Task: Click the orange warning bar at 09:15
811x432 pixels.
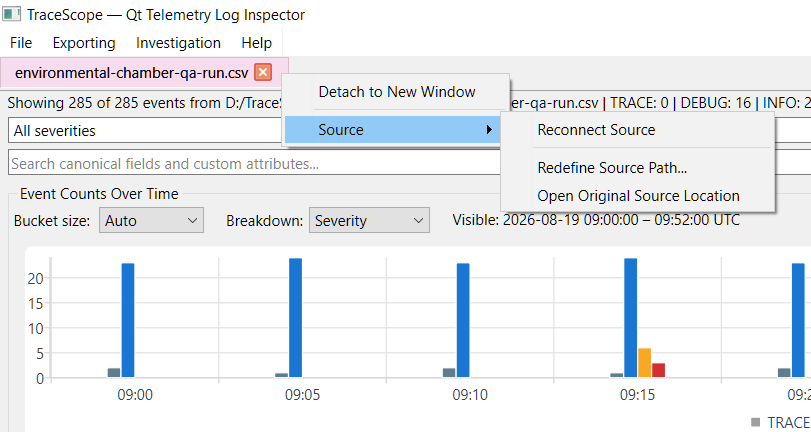Action: (644, 363)
